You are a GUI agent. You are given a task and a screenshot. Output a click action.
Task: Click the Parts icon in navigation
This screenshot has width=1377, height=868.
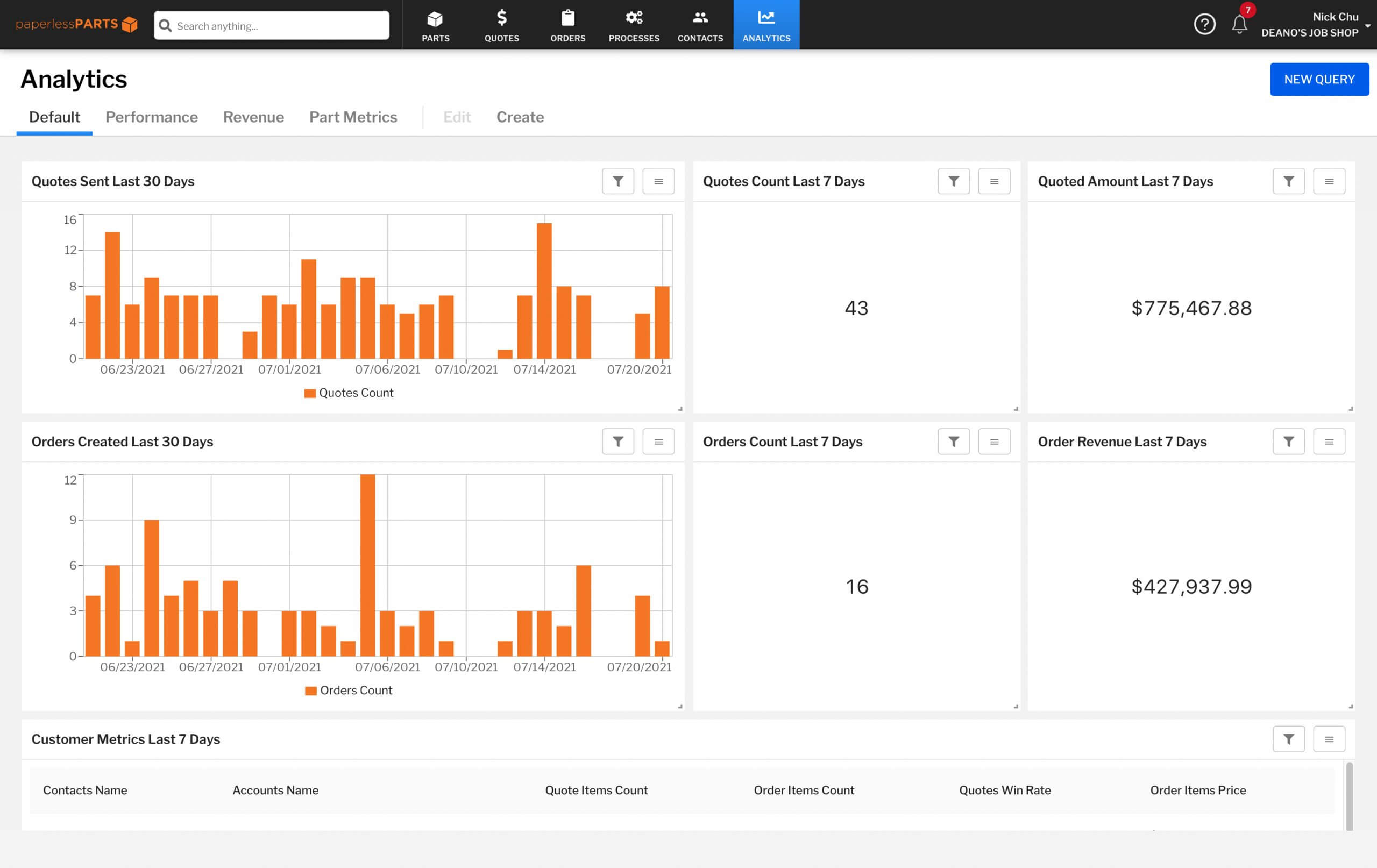pos(434,25)
